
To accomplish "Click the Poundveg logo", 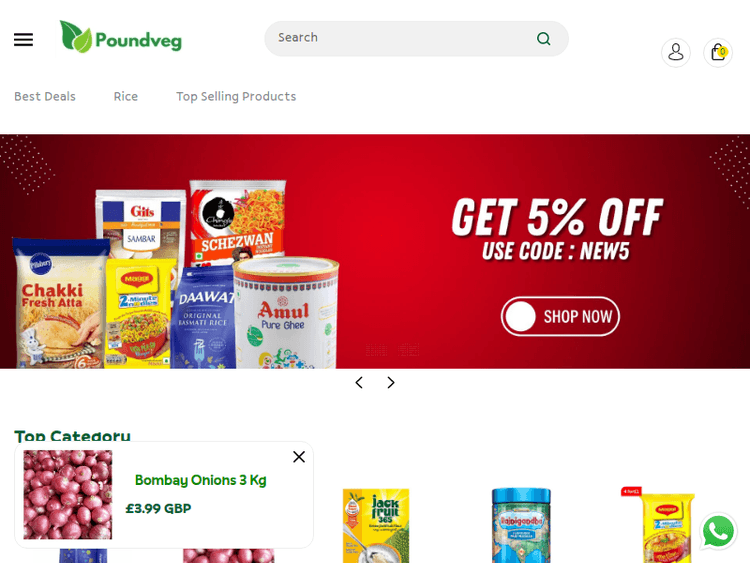I will click(121, 37).
